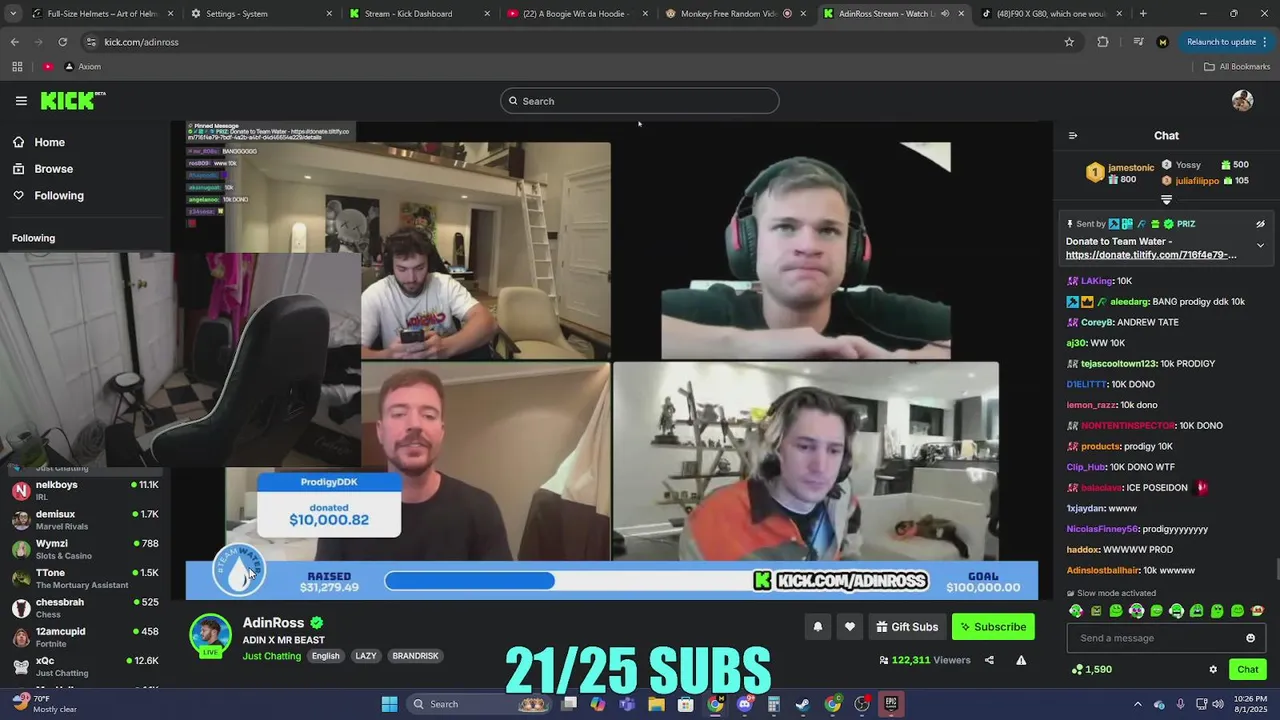View site information icon in address bar
This screenshot has width=1280, height=720.
tap(91, 42)
